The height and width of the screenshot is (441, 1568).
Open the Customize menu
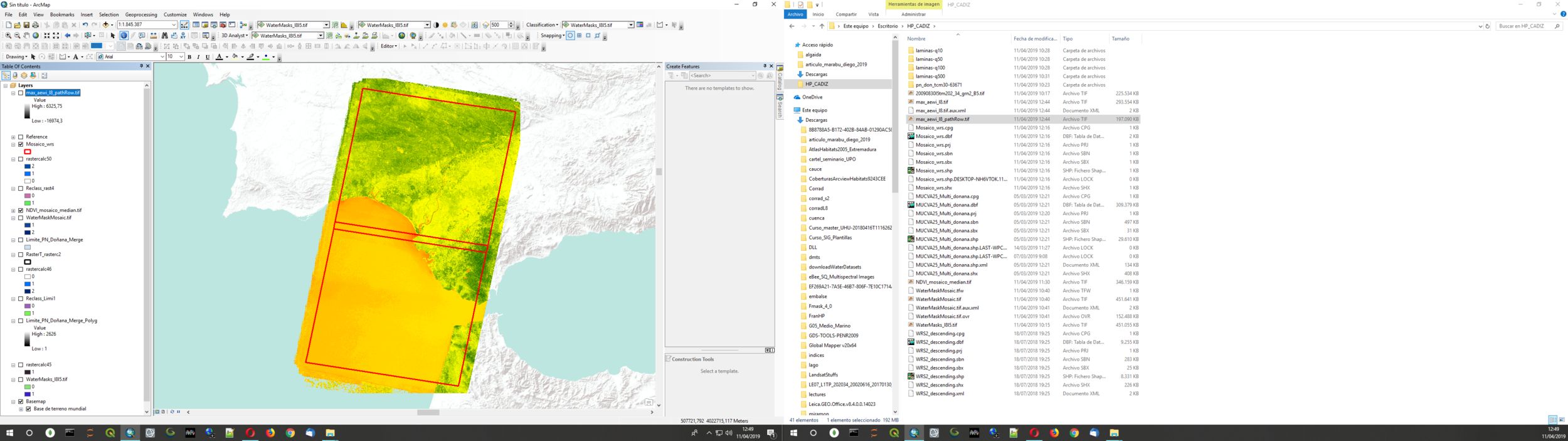(x=175, y=14)
